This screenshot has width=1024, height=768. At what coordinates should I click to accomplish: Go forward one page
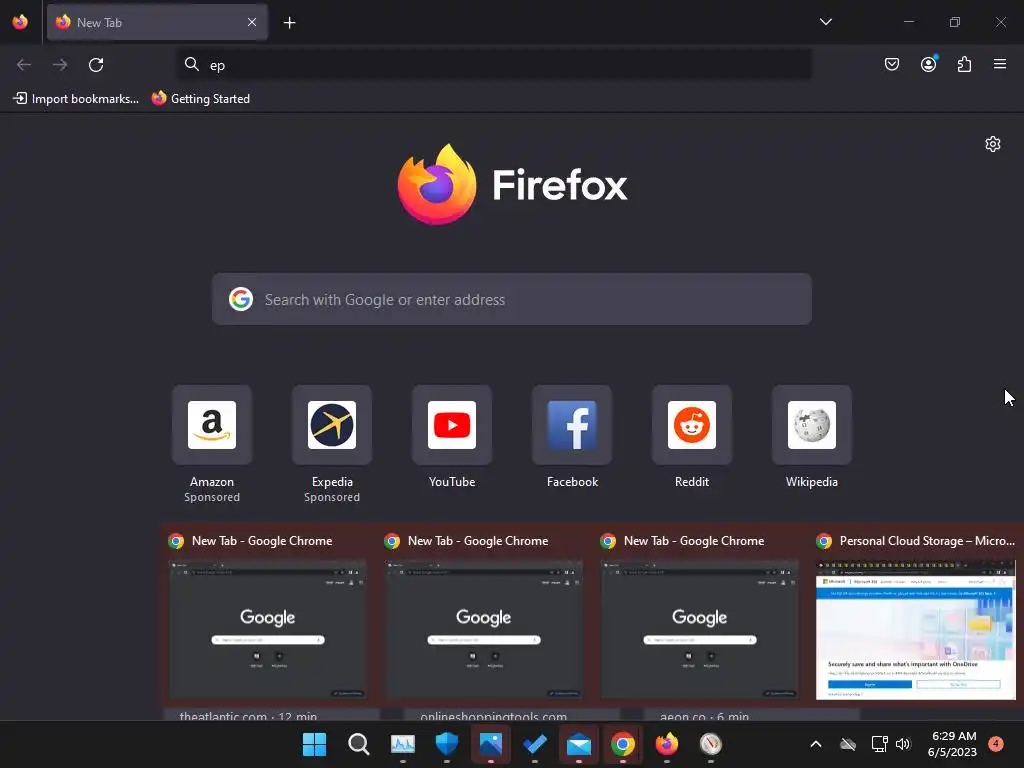[x=60, y=65]
